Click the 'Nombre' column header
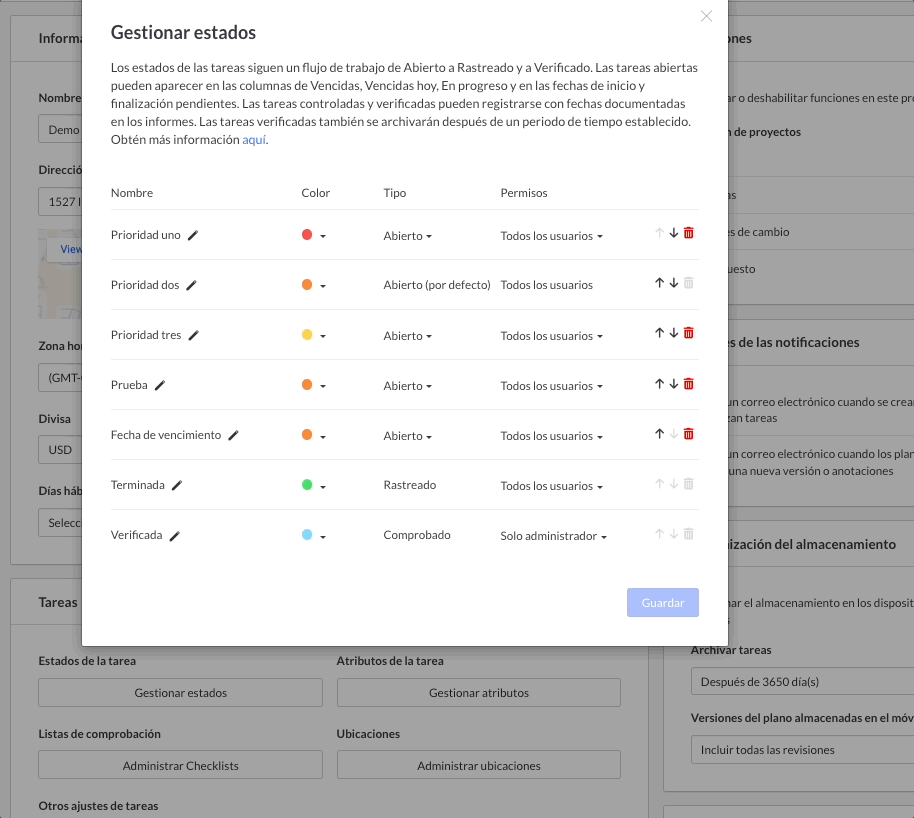This screenshot has height=818, width=914. pos(132,193)
